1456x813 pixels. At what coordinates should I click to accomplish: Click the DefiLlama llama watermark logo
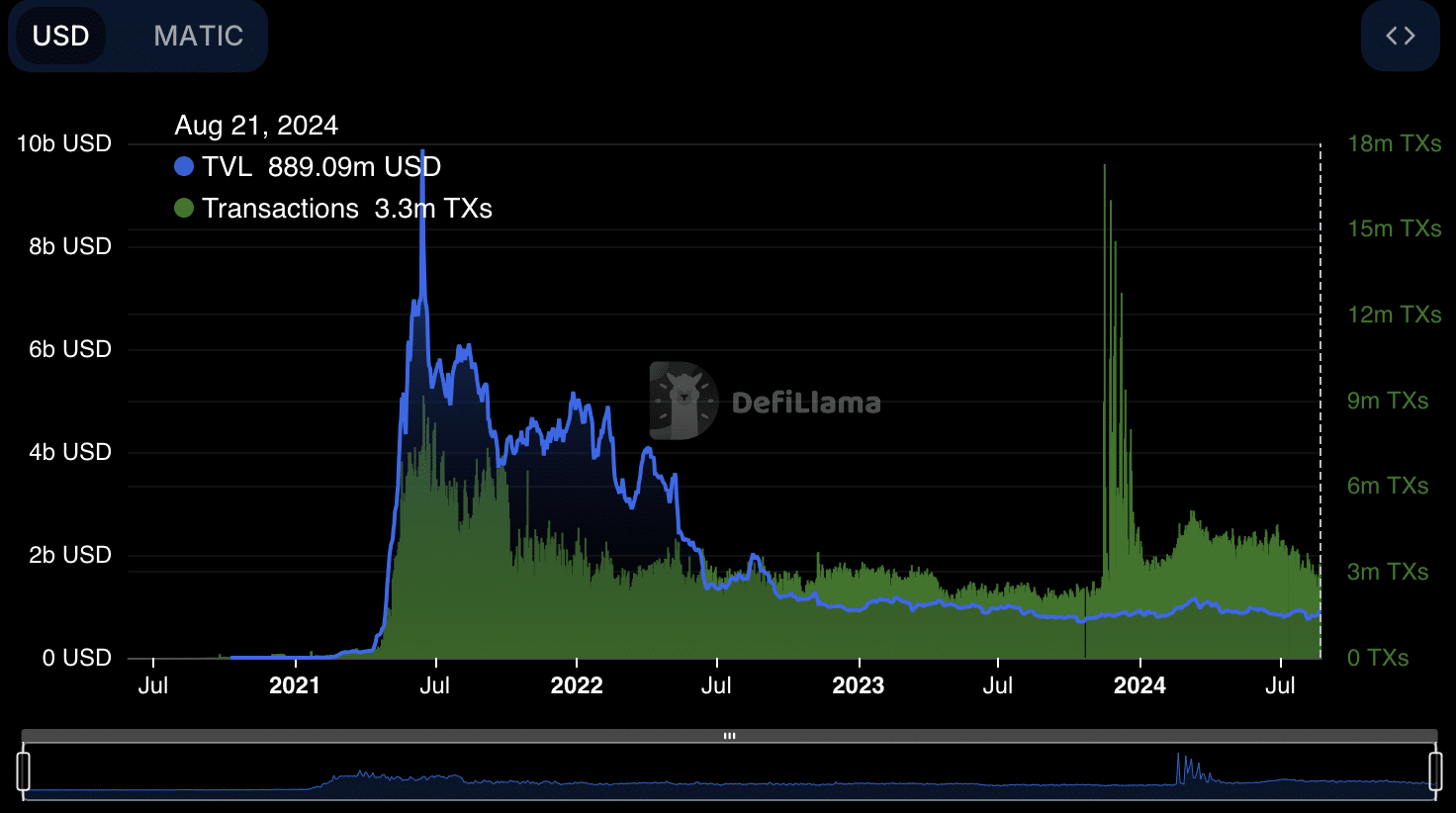pos(682,401)
